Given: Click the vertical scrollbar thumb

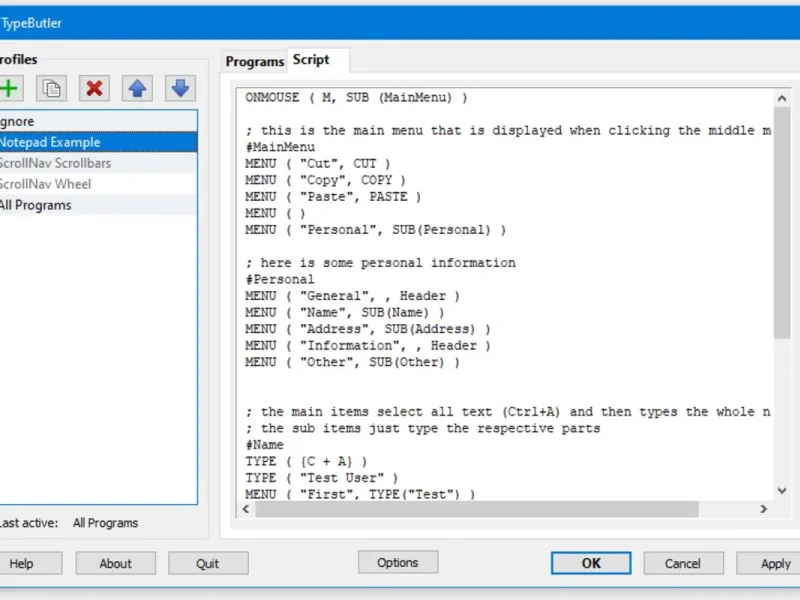Looking at the screenshot, I should [782, 223].
